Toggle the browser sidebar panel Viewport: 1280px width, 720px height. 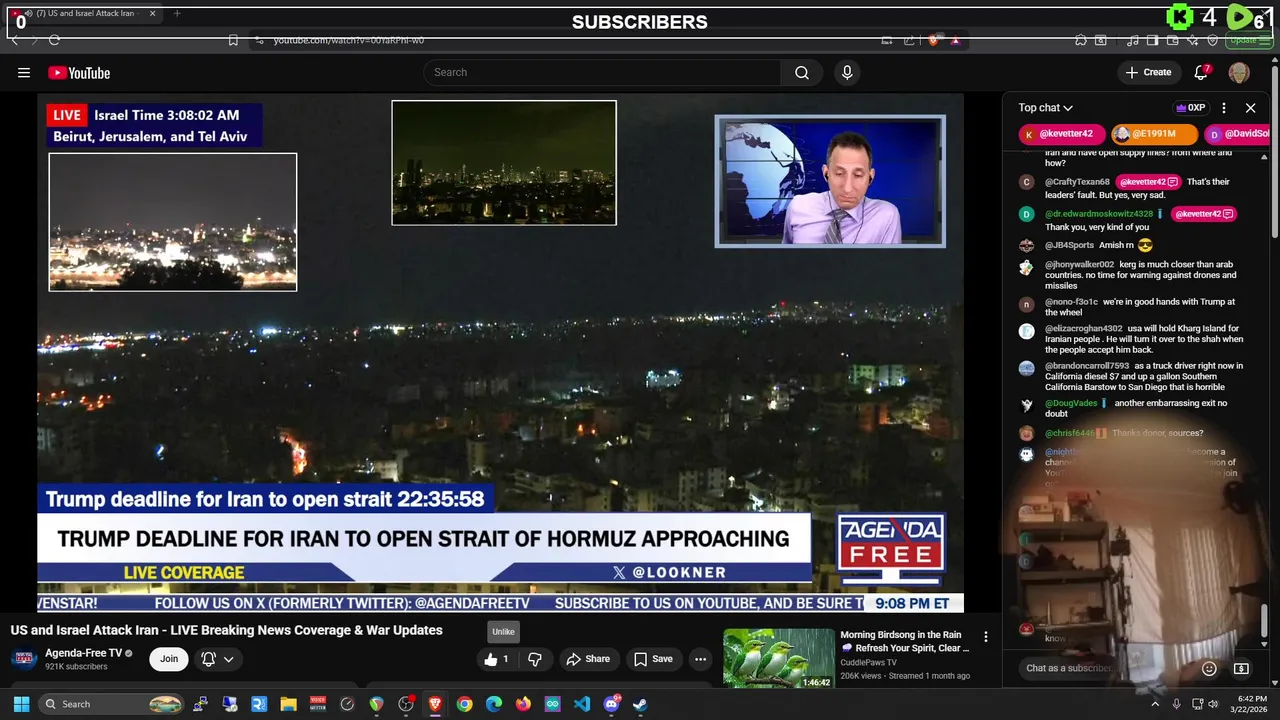[x=1153, y=40]
